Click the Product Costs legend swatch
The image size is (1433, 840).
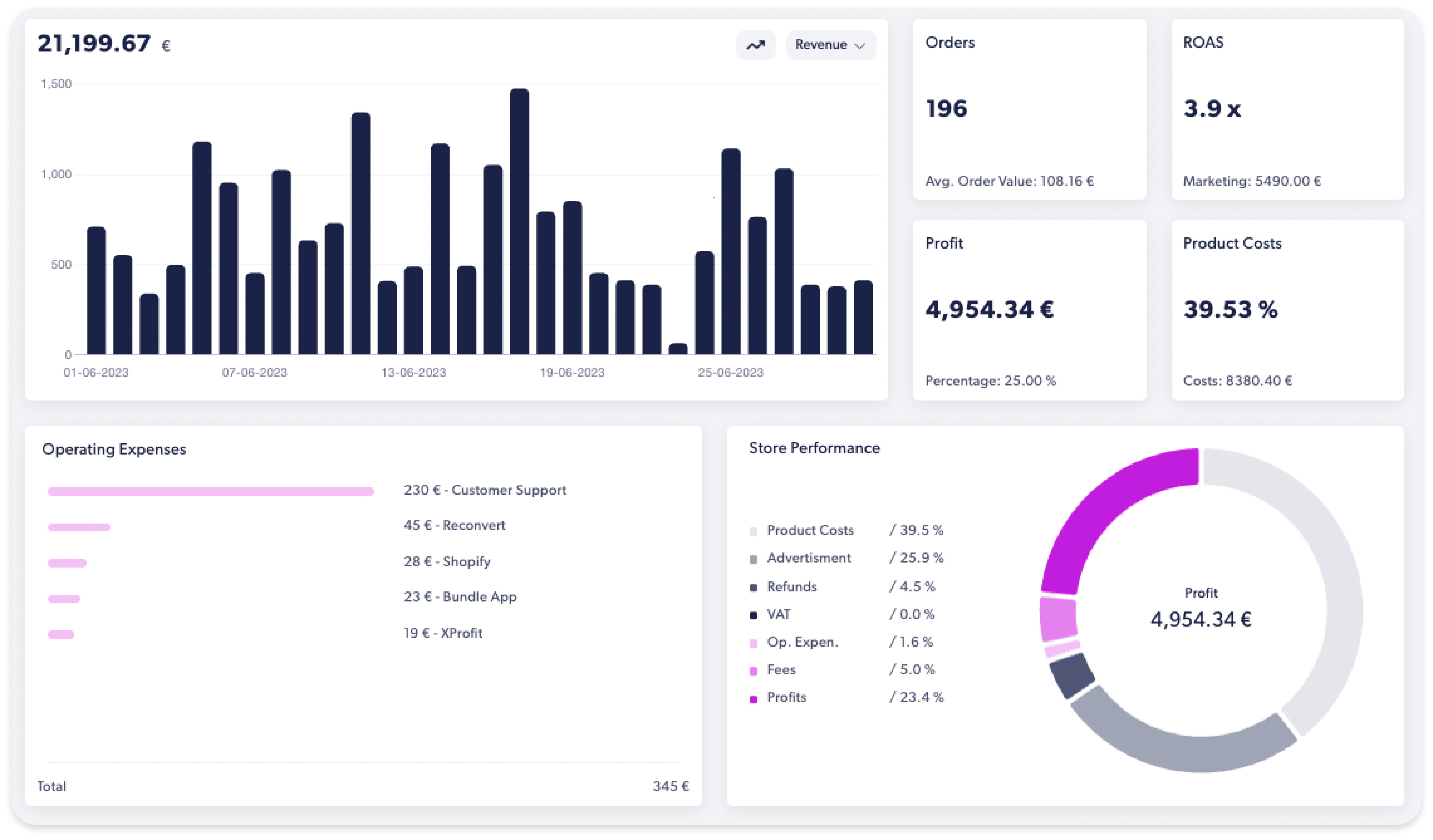[x=754, y=531]
